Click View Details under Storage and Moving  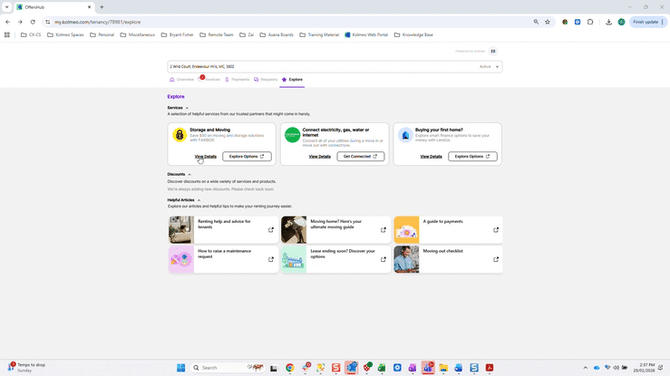pos(206,156)
